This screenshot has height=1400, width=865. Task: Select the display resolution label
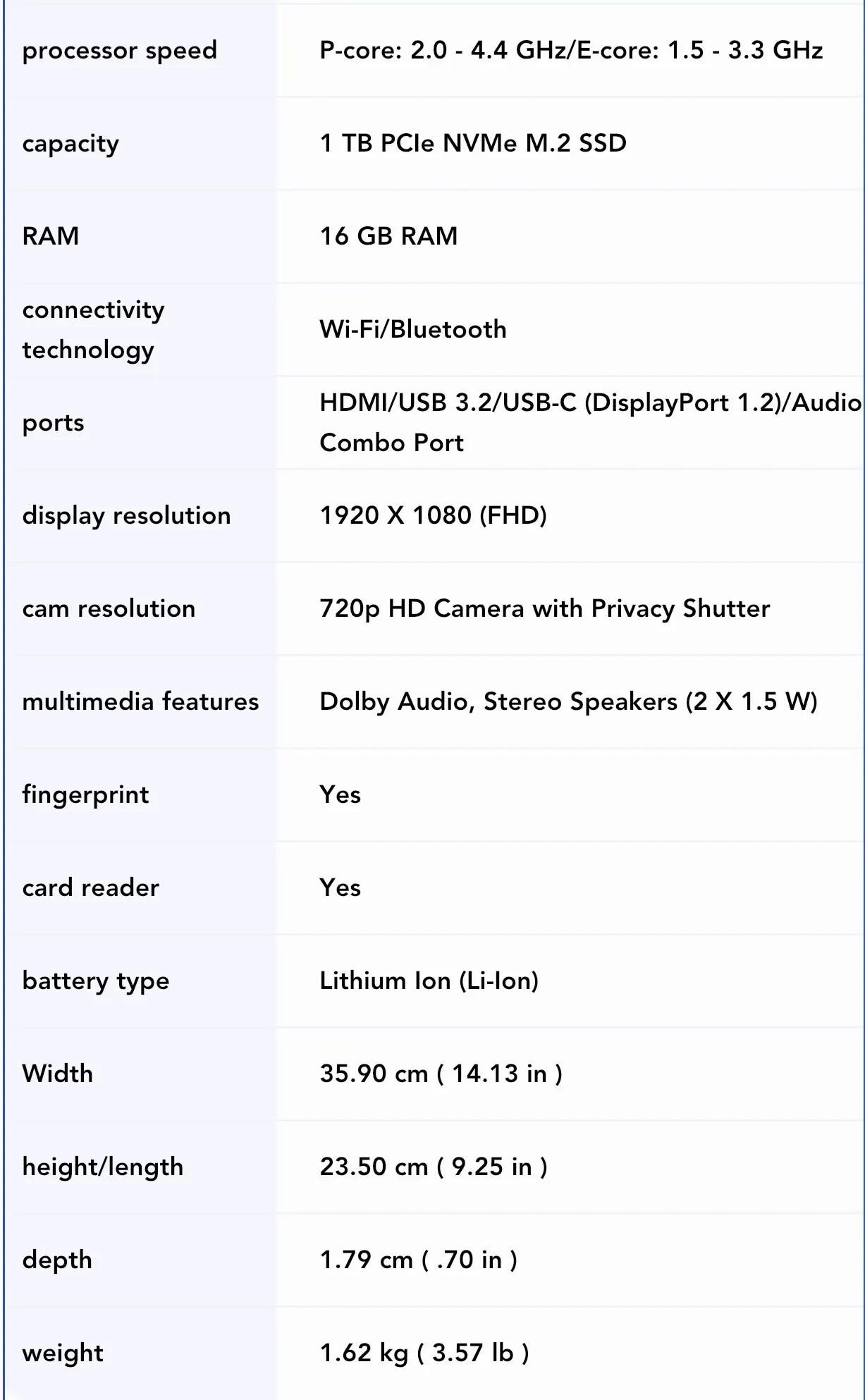[126, 515]
